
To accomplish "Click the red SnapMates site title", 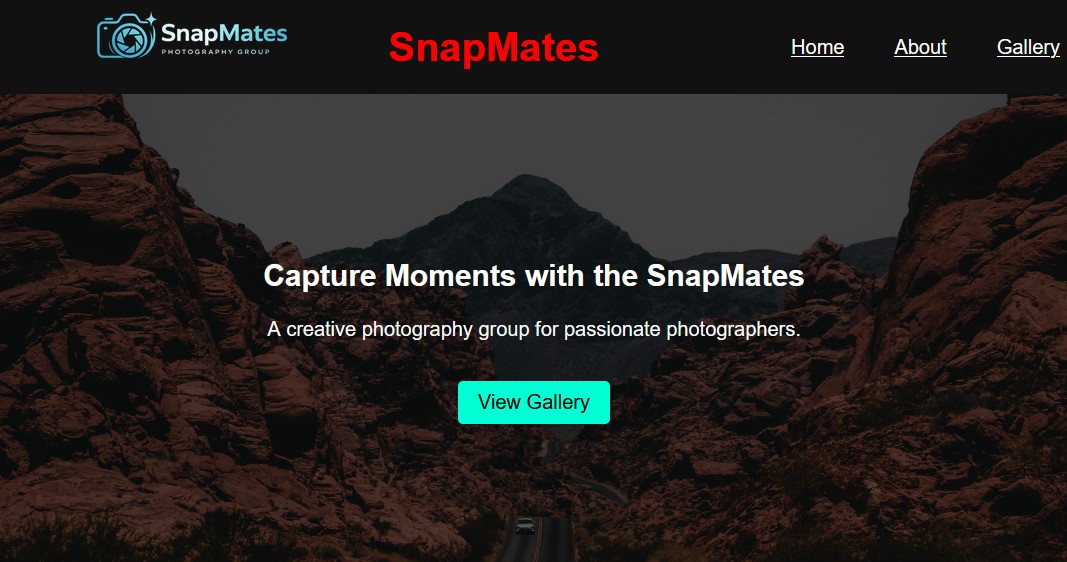I will (493, 48).
